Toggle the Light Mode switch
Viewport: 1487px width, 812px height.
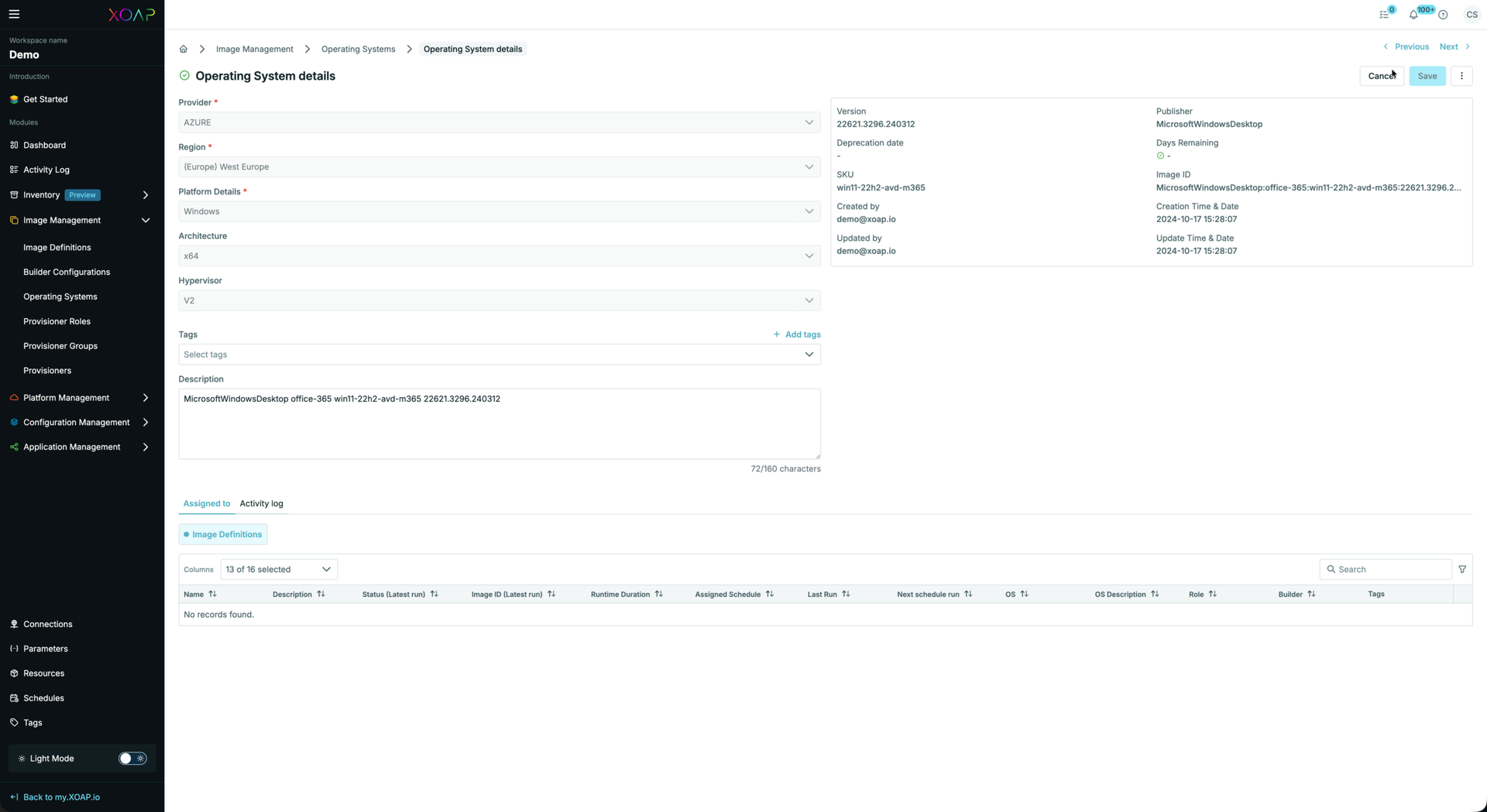pyautogui.click(x=132, y=759)
